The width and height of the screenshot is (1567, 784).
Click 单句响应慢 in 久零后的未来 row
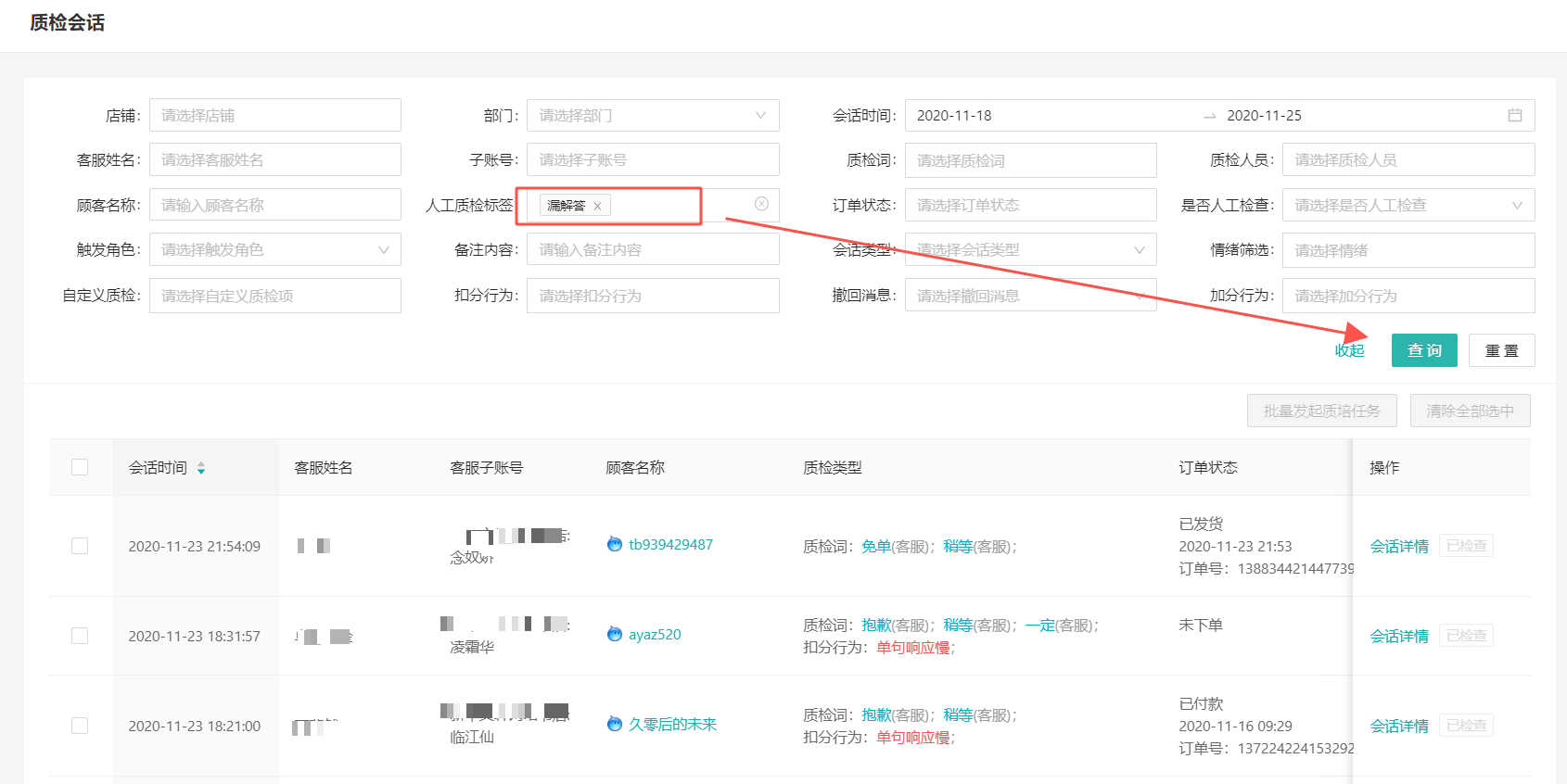point(913,737)
